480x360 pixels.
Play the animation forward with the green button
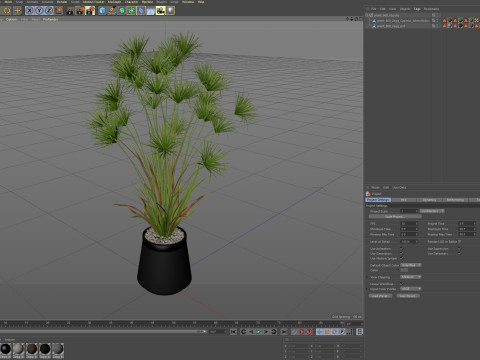pyautogui.click(x=258, y=332)
